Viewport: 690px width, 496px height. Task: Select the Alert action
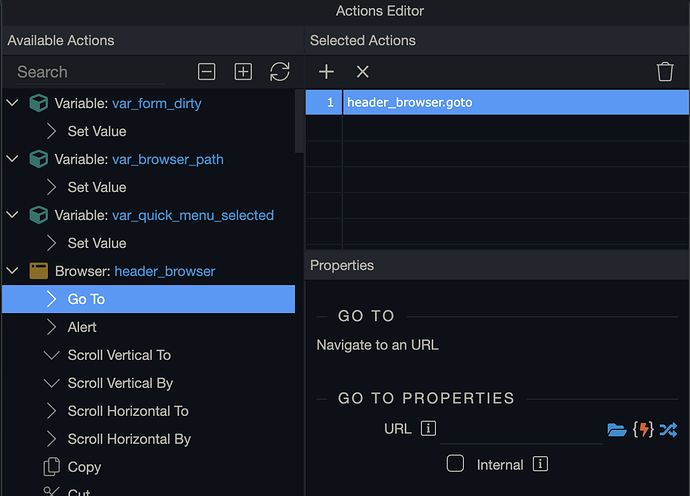click(82, 327)
